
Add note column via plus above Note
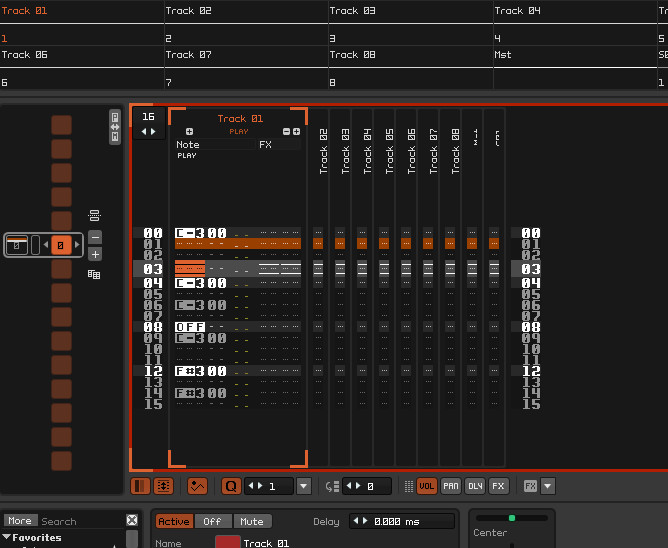[x=189, y=132]
